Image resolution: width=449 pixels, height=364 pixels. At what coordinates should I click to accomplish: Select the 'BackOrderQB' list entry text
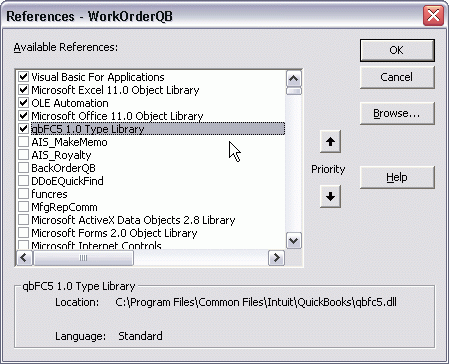pos(63,168)
